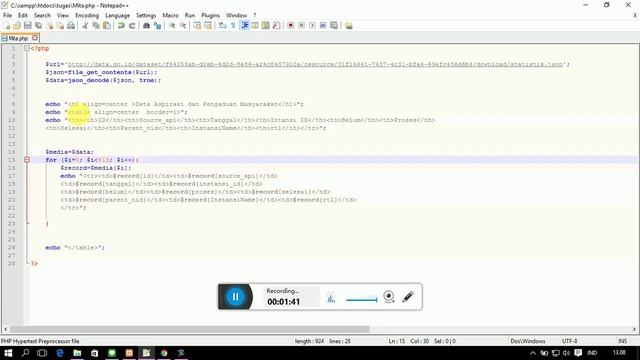640x360 pixels.
Task: Cut selection with the scissors icon
Action: click(85, 26)
